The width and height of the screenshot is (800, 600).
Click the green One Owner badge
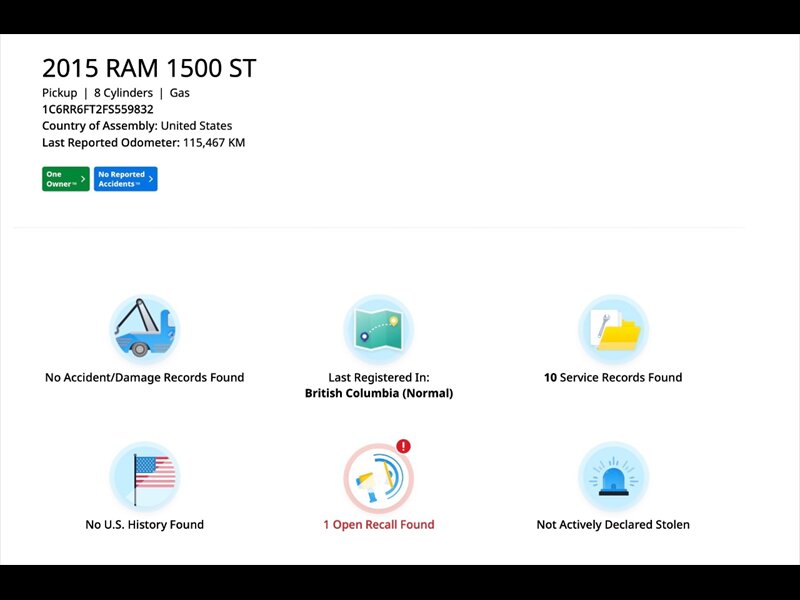[65, 179]
